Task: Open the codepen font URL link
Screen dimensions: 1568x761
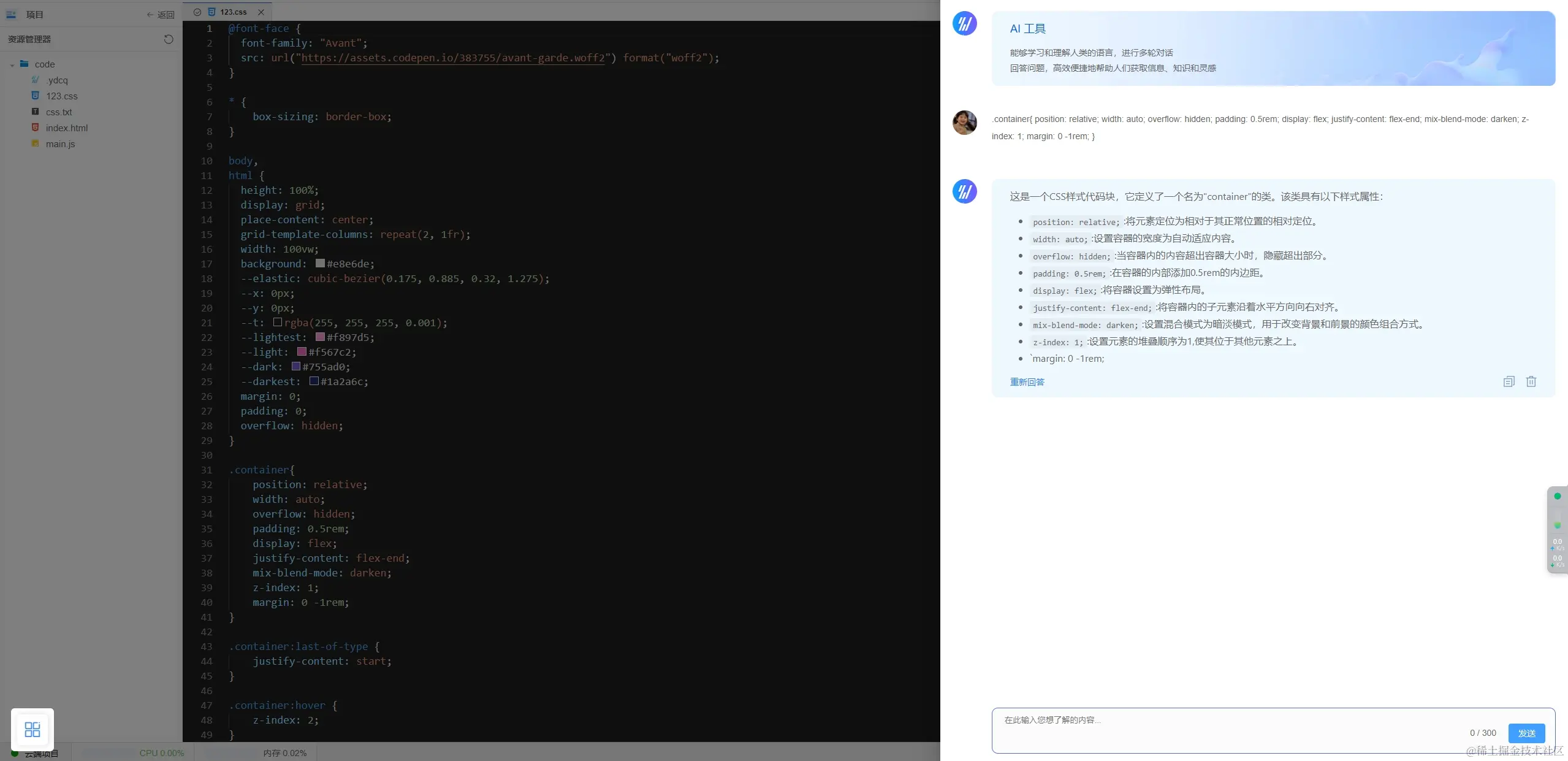Action: click(452, 58)
